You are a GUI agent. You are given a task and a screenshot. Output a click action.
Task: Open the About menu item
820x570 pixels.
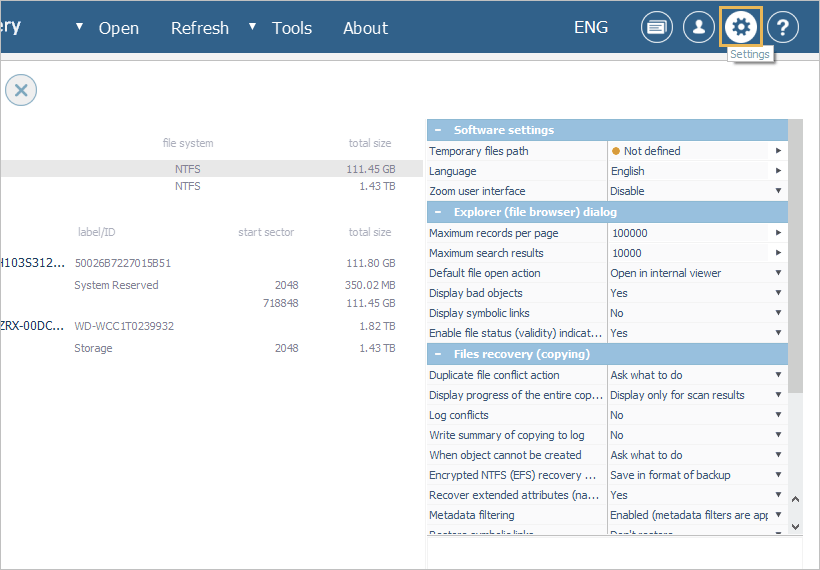click(x=366, y=28)
